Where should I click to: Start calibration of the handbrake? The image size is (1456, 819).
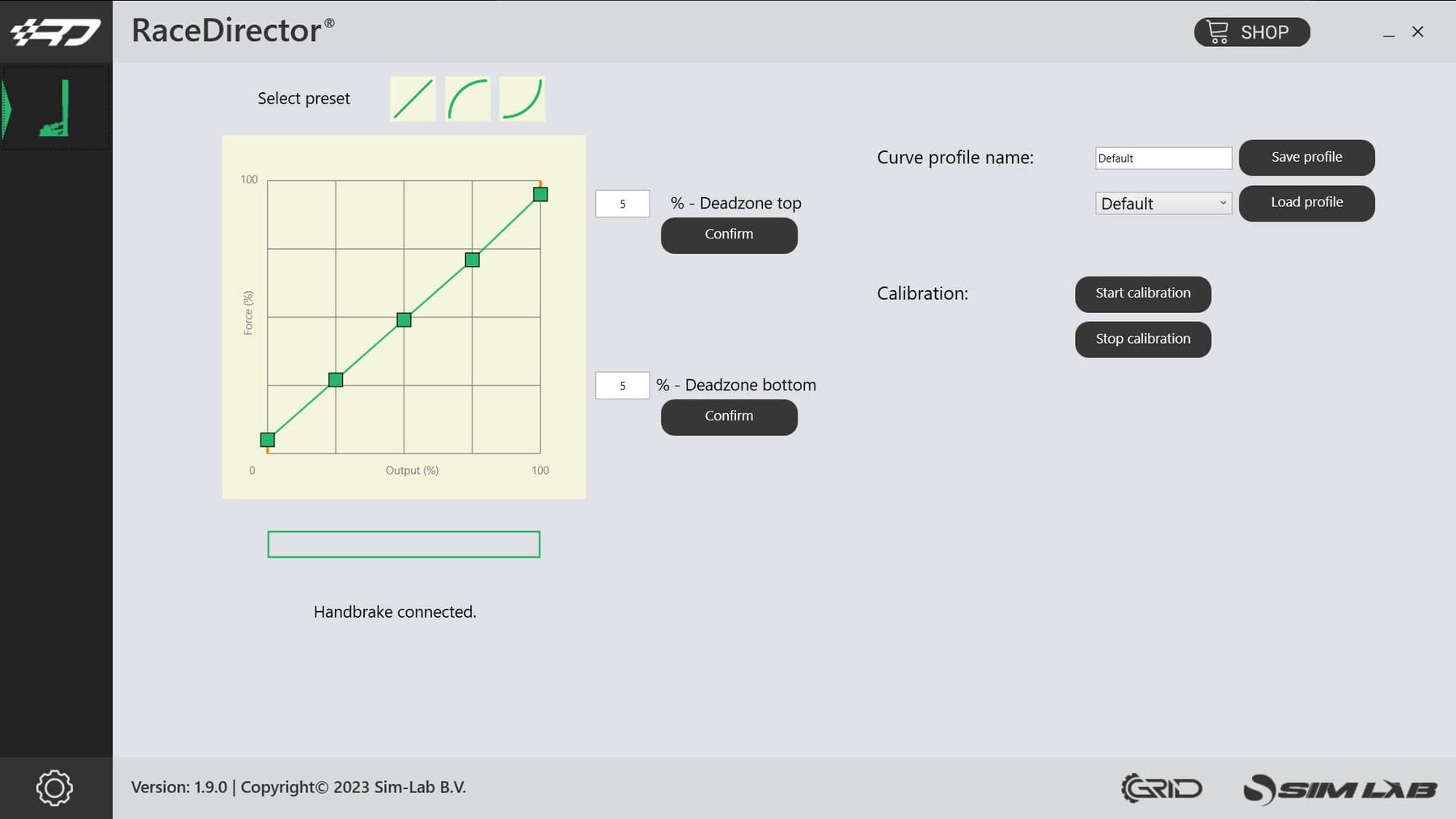pyautogui.click(x=1142, y=293)
